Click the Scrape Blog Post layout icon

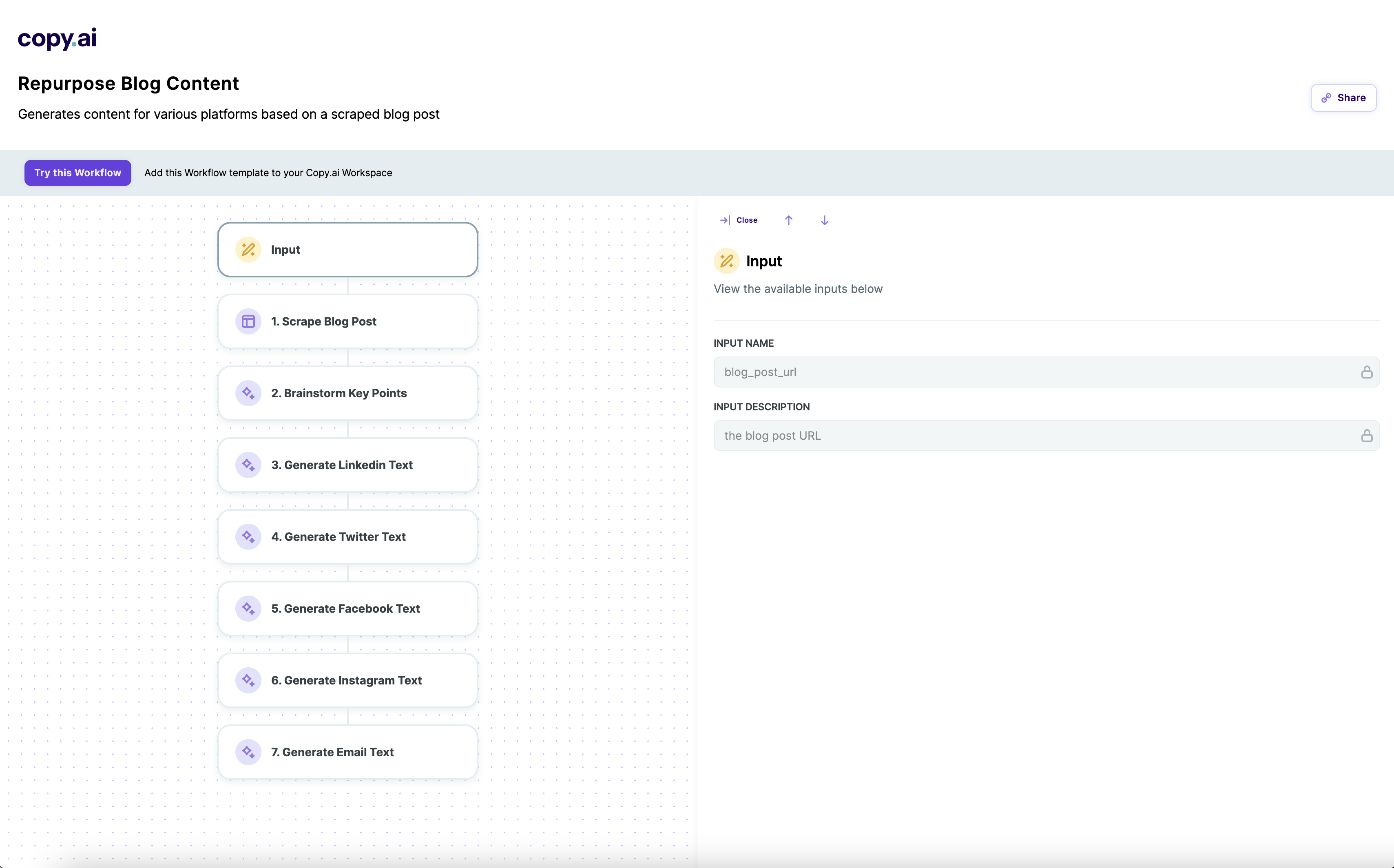coord(248,321)
